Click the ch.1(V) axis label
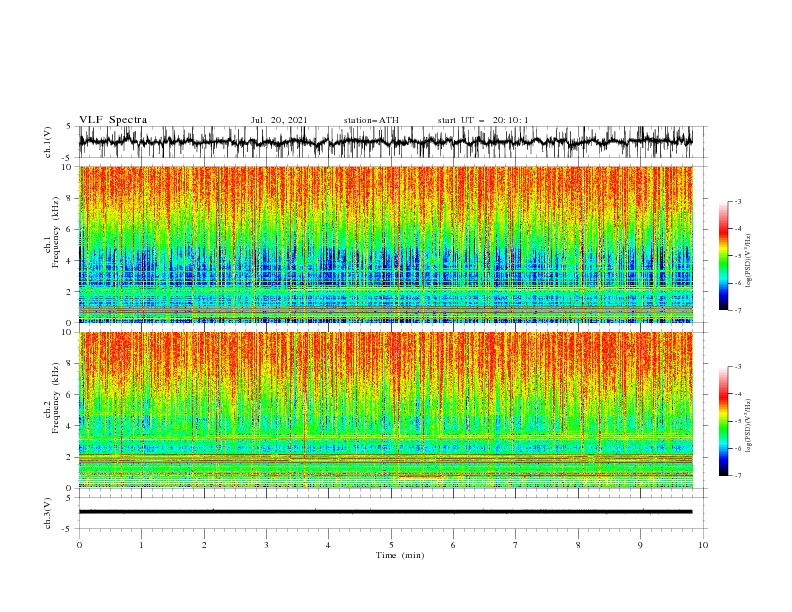The width and height of the screenshot is (792, 612). click(x=48, y=142)
